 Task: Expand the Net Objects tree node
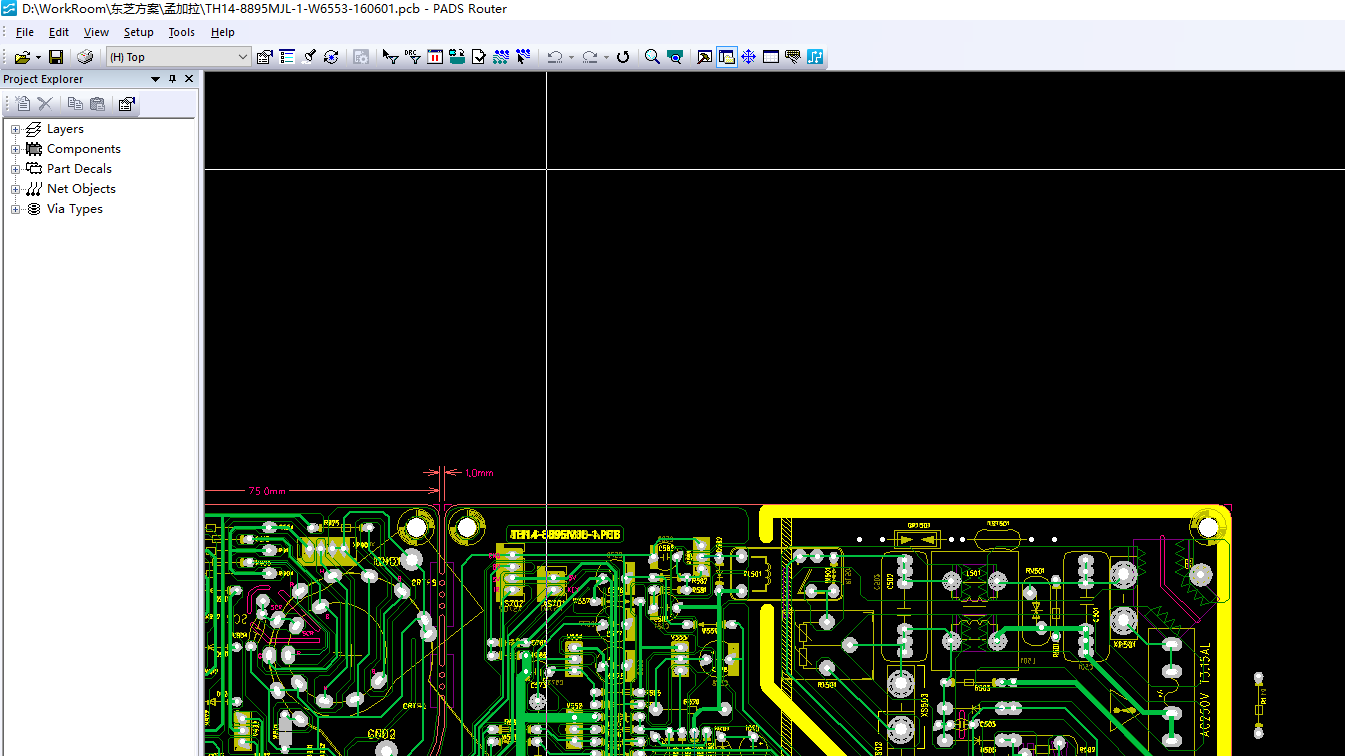coord(16,189)
